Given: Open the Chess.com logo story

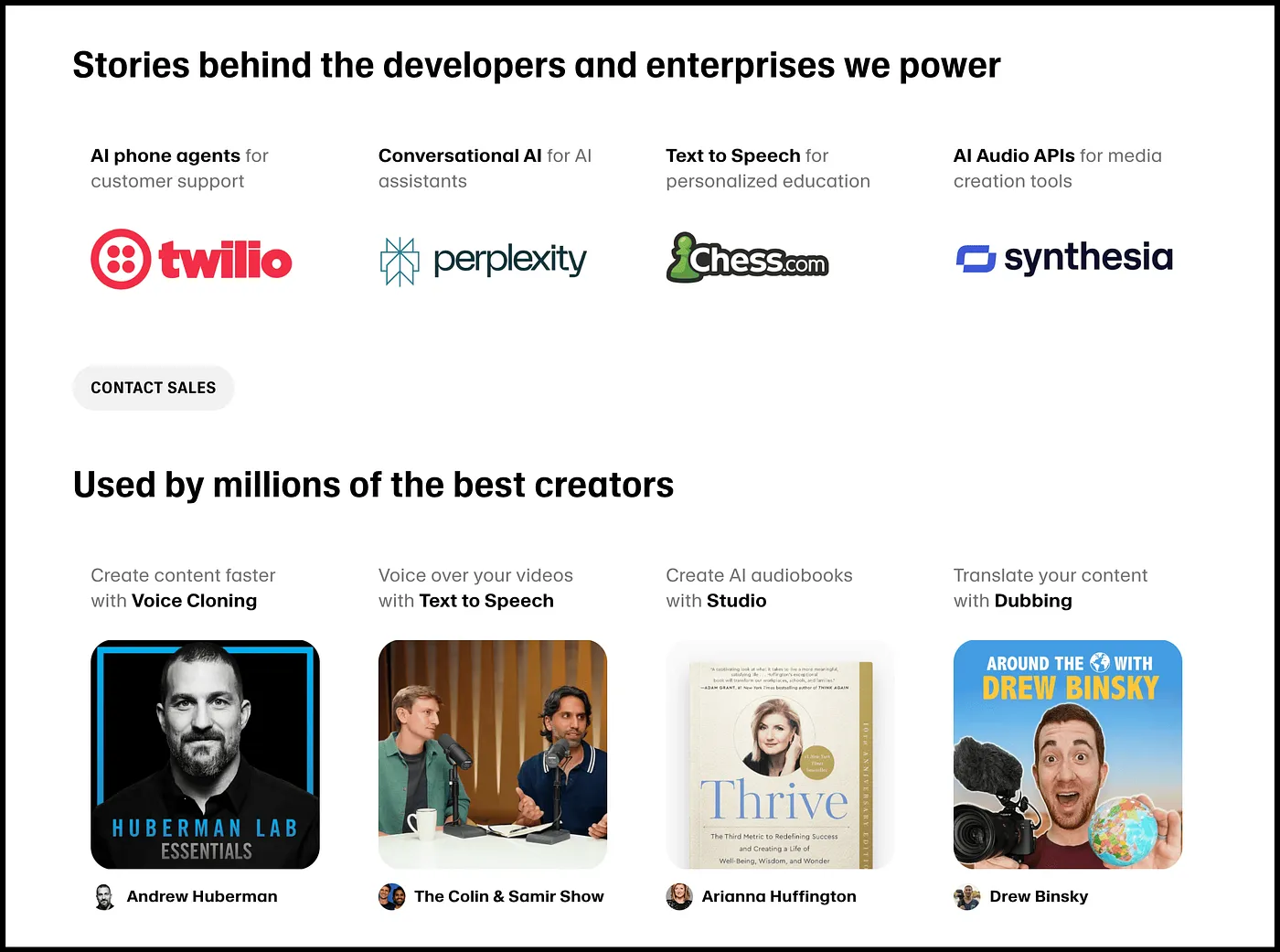Looking at the screenshot, I should pyautogui.click(x=747, y=258).
